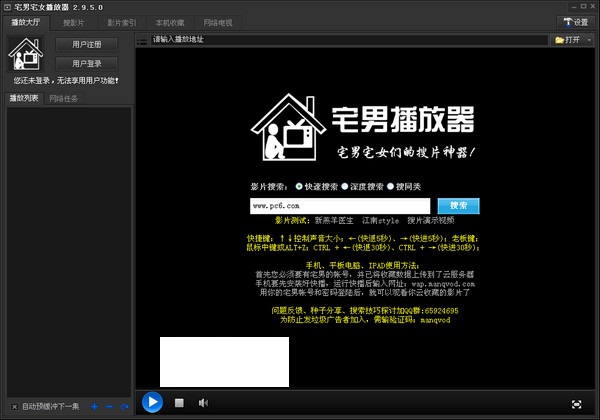This screenshot has width=600, height=420.
Task: Click the 打开 open folder button
Action: click(x=568, y=40)
